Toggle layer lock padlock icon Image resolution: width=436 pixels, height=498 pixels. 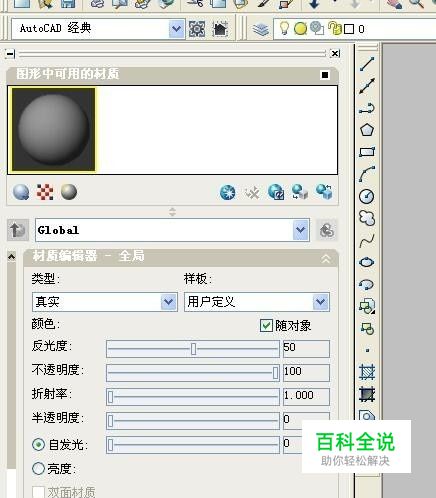pos(335,28)
